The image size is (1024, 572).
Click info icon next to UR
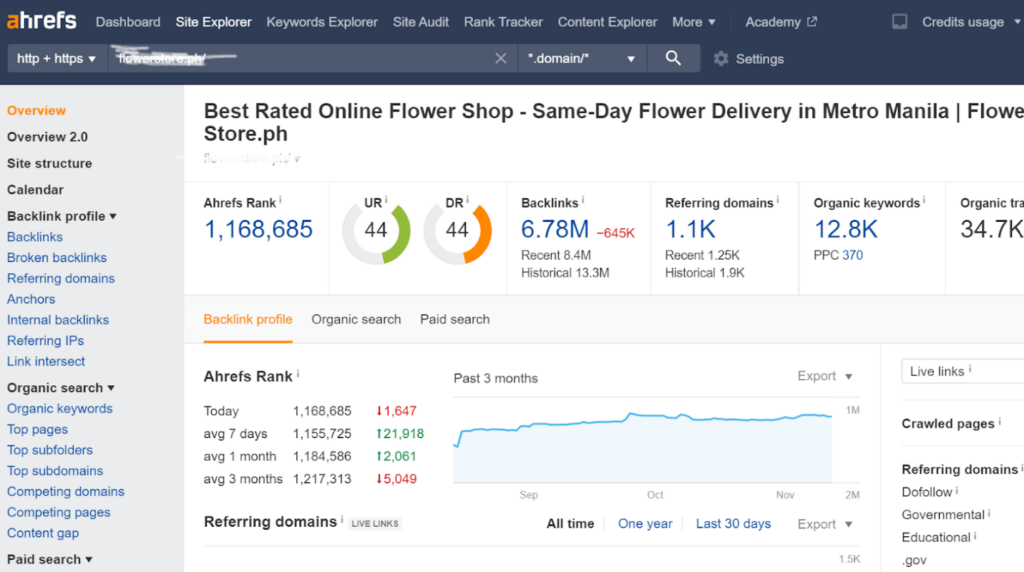point(386,200)
